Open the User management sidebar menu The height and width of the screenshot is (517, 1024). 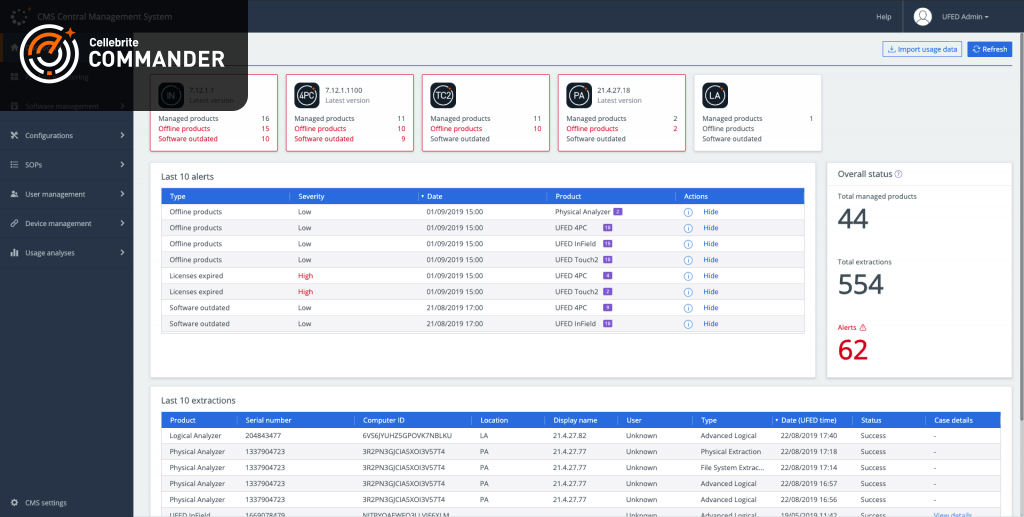pos(67,195)
